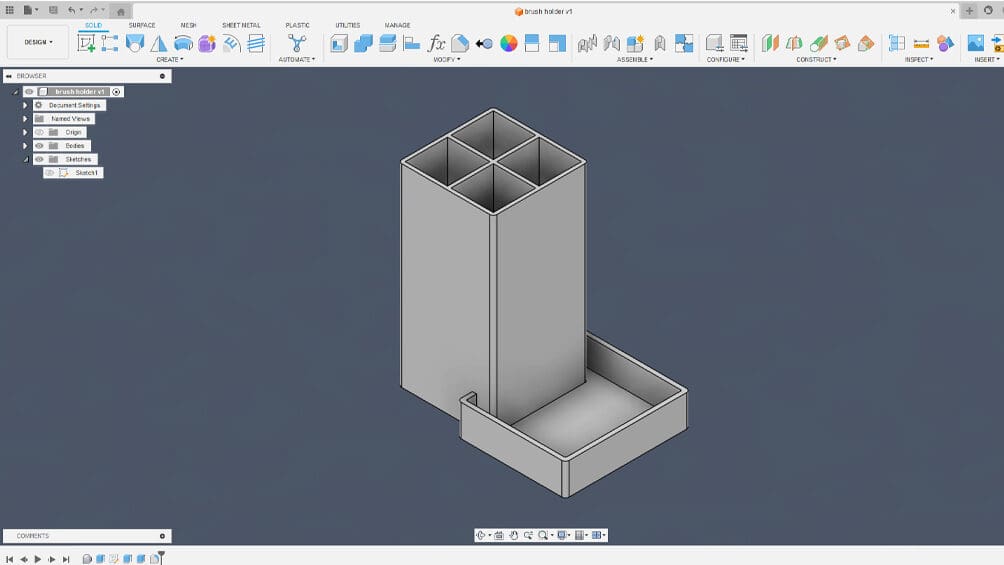Screen dimensions: 1004x565
Task: Select the Sketch1 tree item
Action: pos(86,172)
